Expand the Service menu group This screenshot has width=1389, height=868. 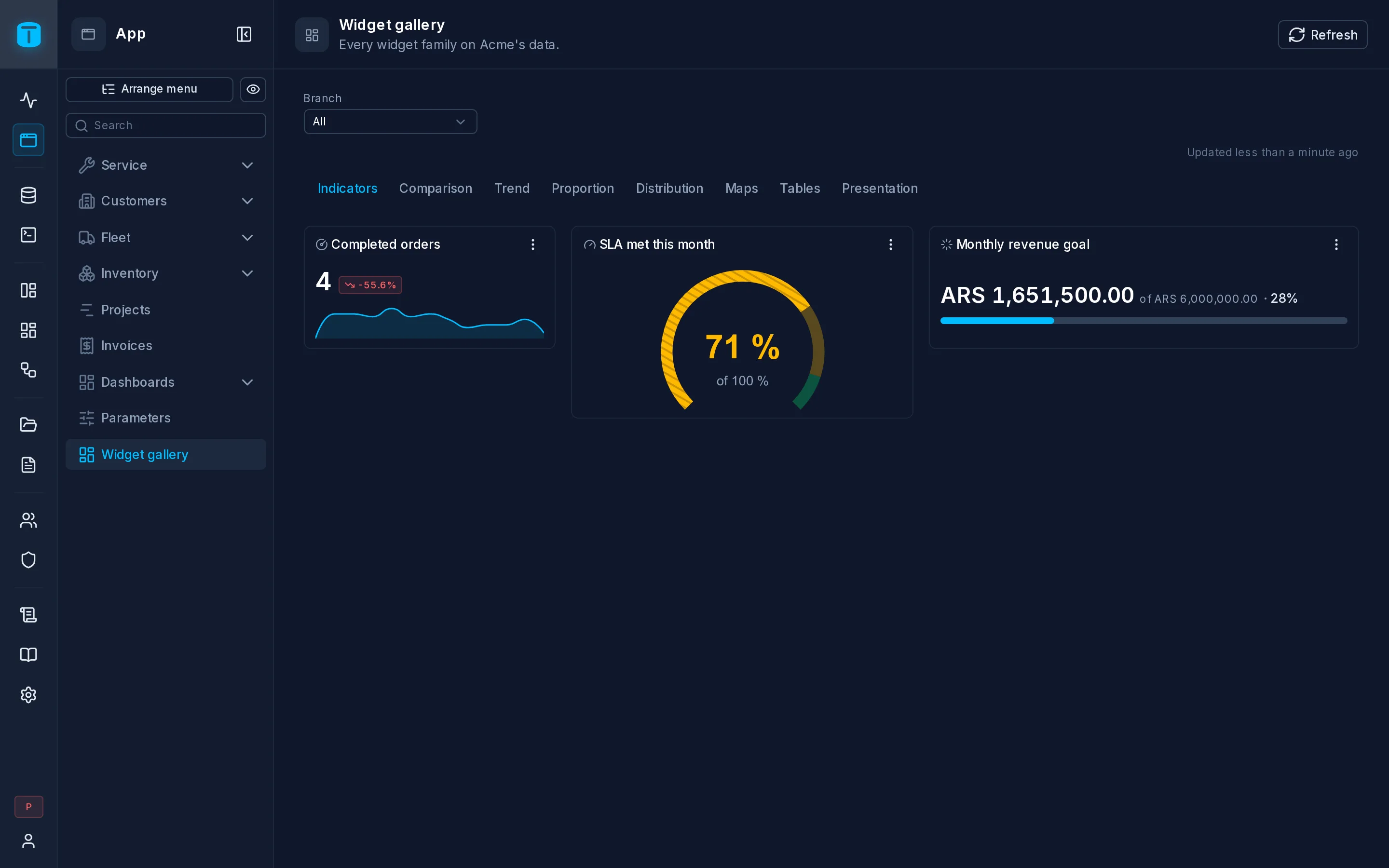[166, 165]
